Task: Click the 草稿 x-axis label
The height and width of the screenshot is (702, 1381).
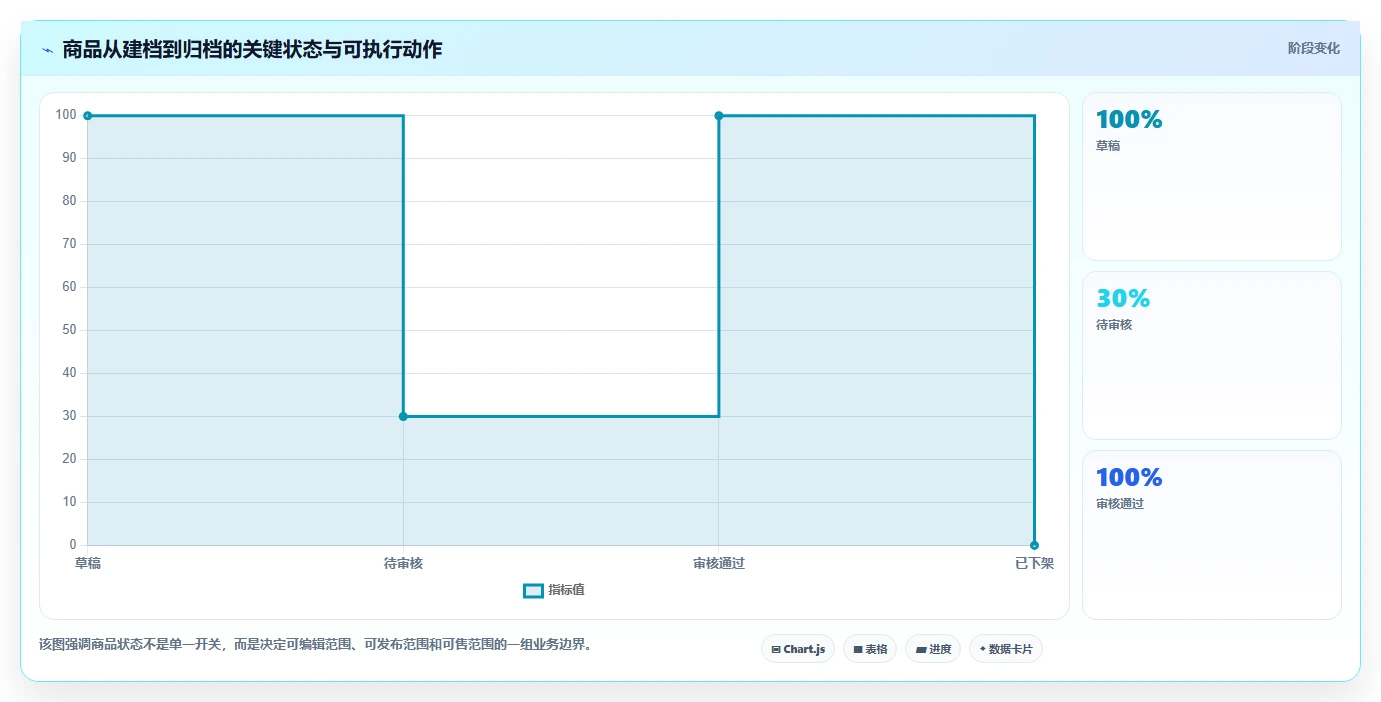Action: point(88,564)
